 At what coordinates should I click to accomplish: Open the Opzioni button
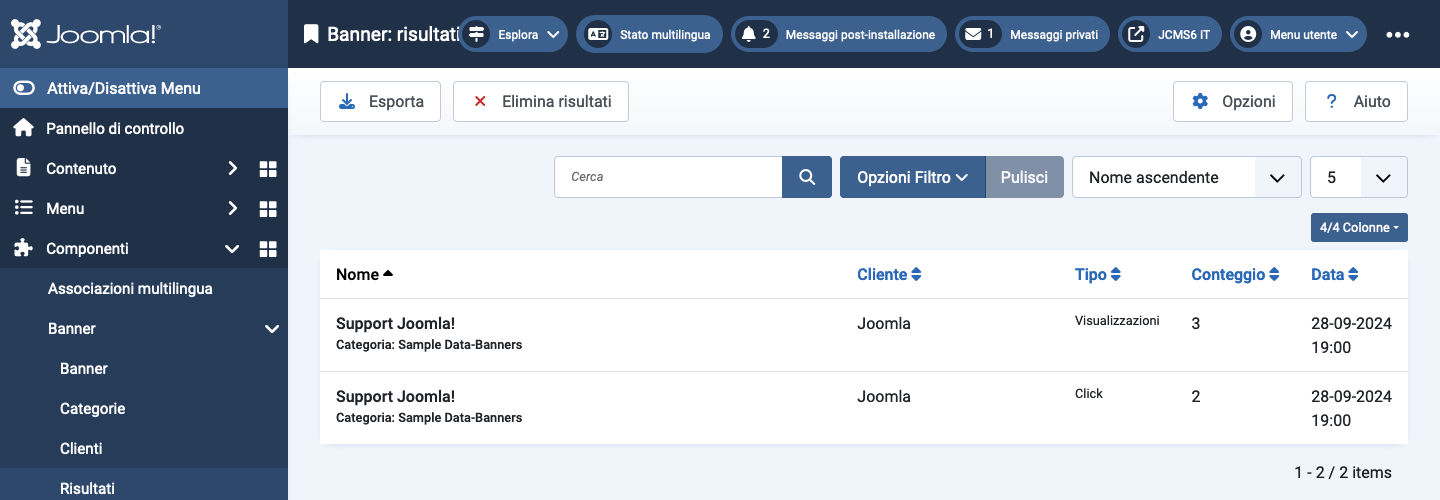[x=1233, y=102]
